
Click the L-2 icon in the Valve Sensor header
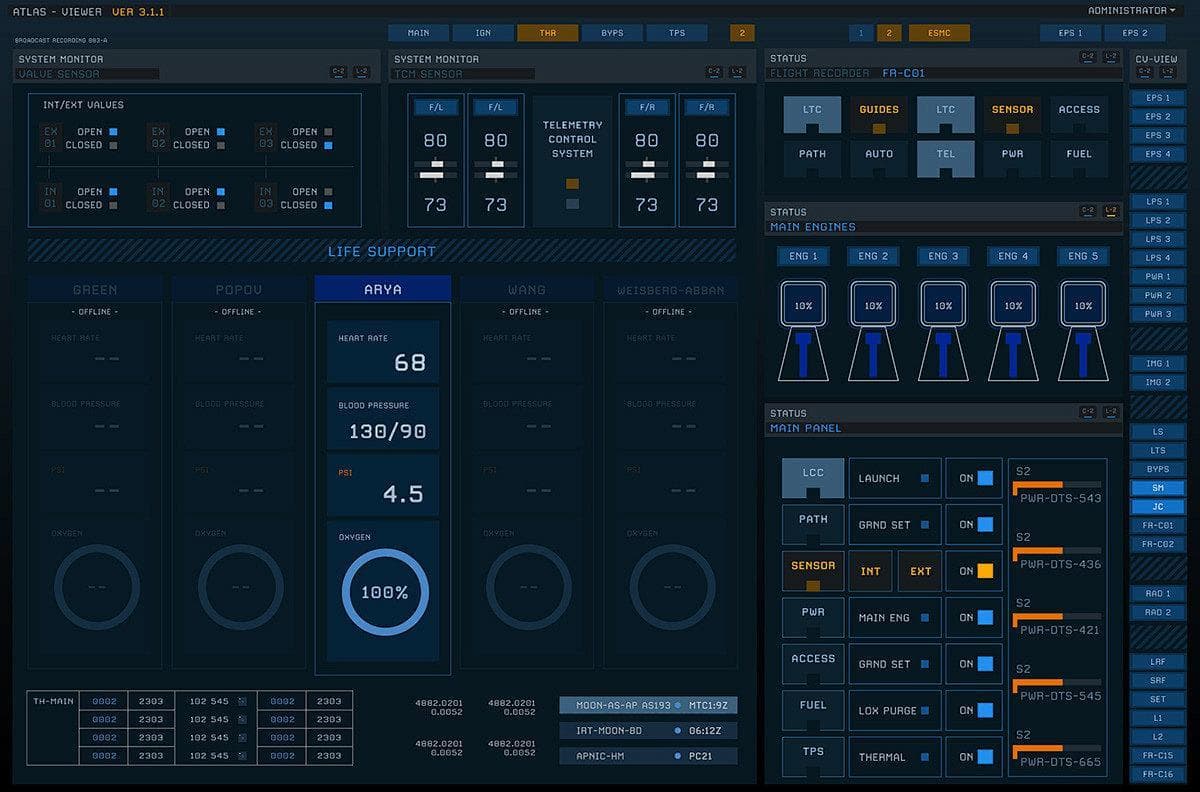[361, 72]
